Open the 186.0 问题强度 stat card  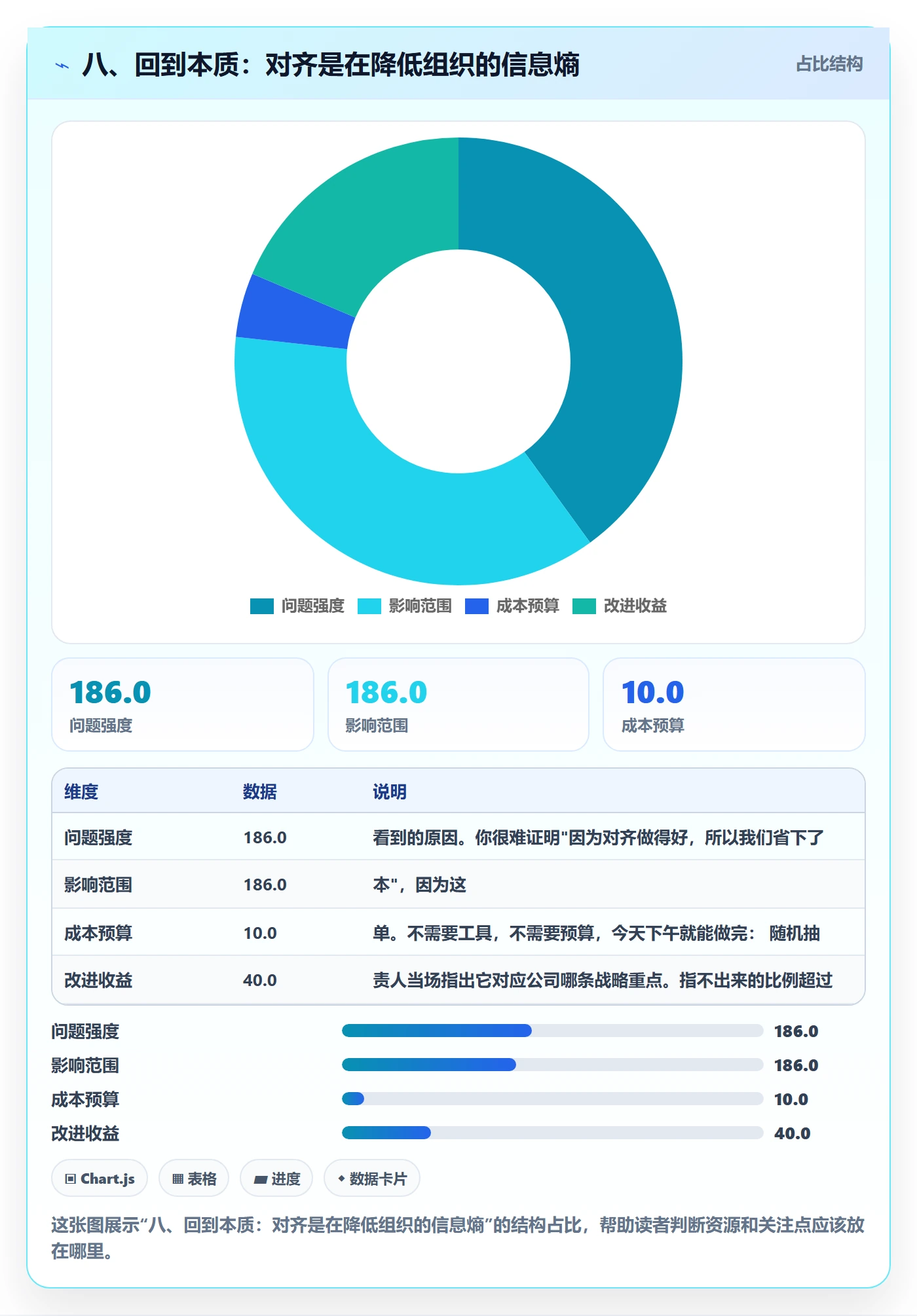(x=183, y=704)
